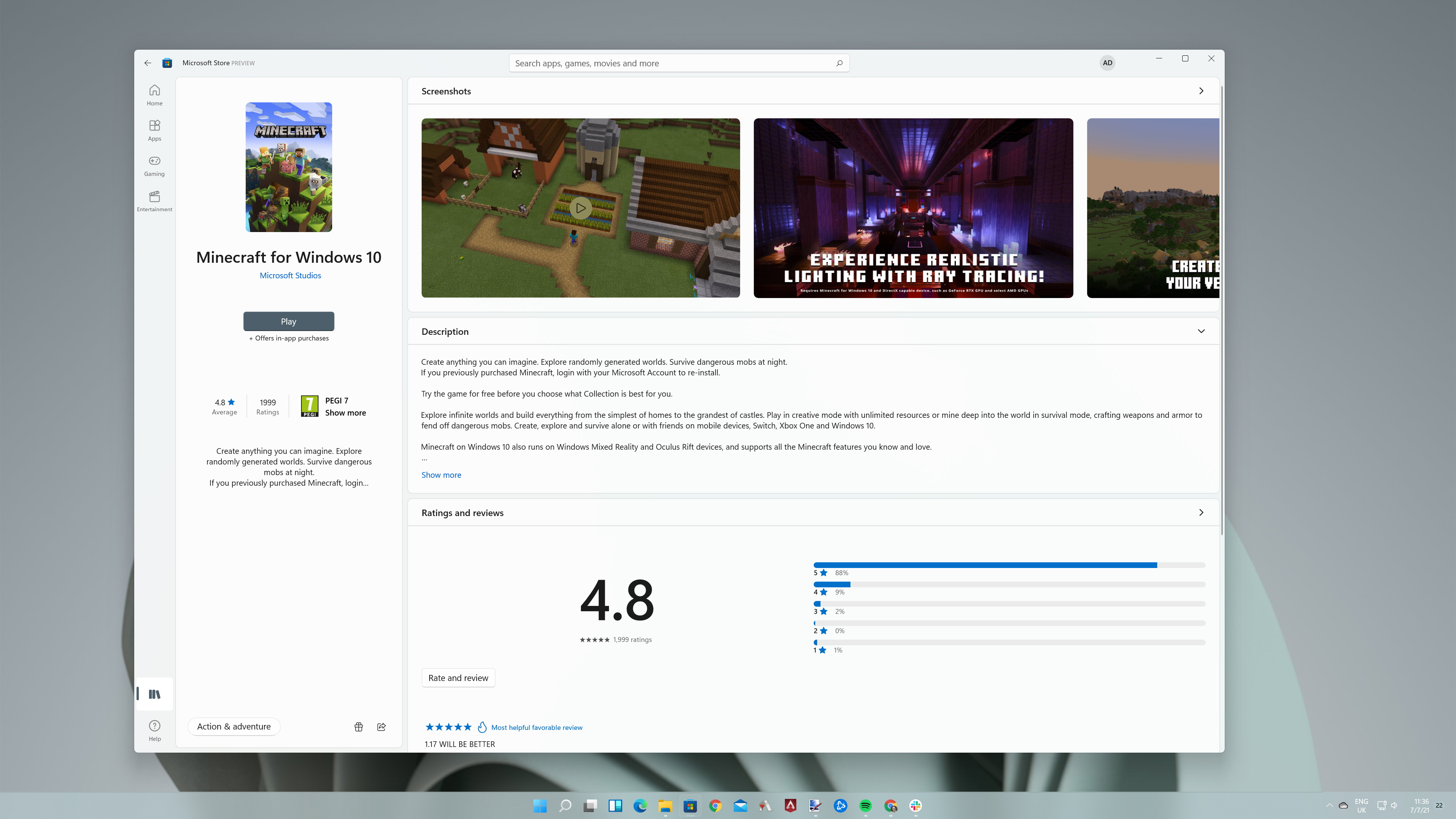Expand the Screenshots section arrow
The height and width of the screenshot is (819, 1456).
pyautogui.click(x=1201, y=91)
